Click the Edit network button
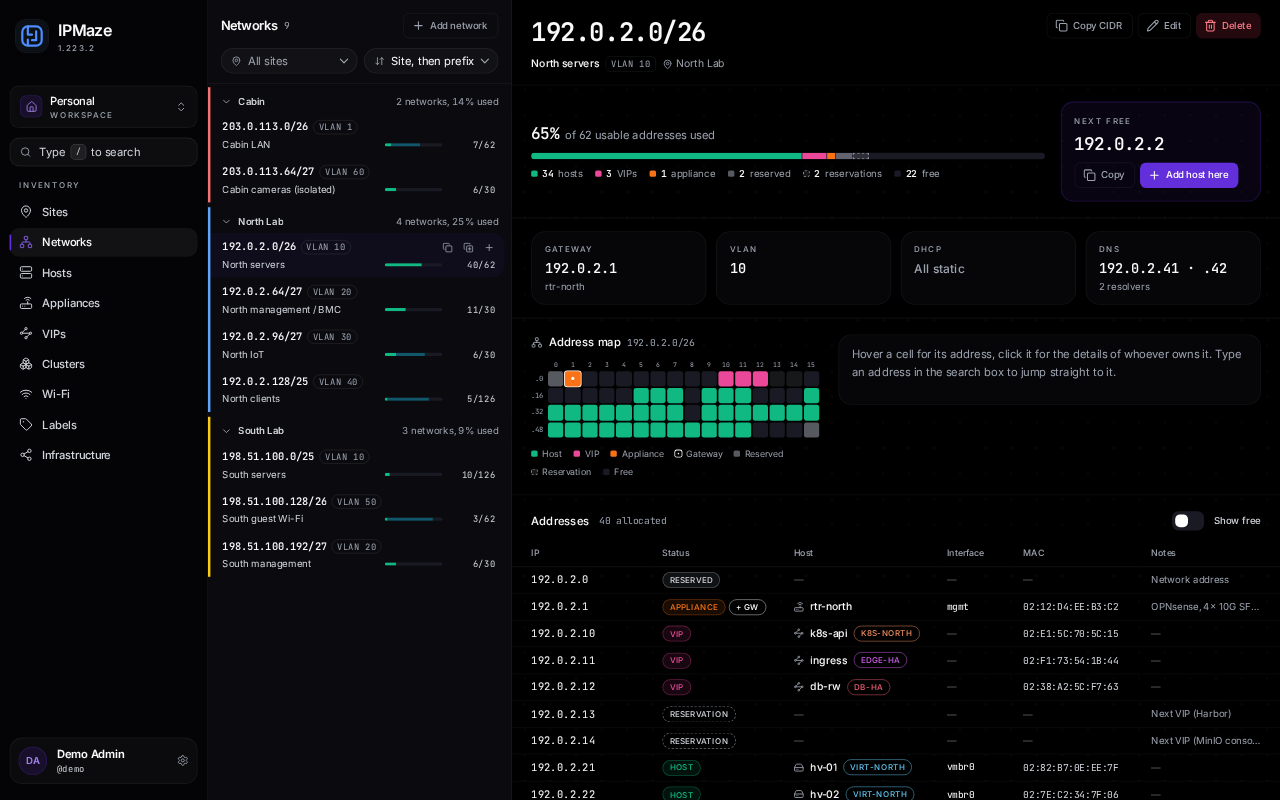Image resolution: width=1280 pixels, height=800 pixels. point(1164,26)
